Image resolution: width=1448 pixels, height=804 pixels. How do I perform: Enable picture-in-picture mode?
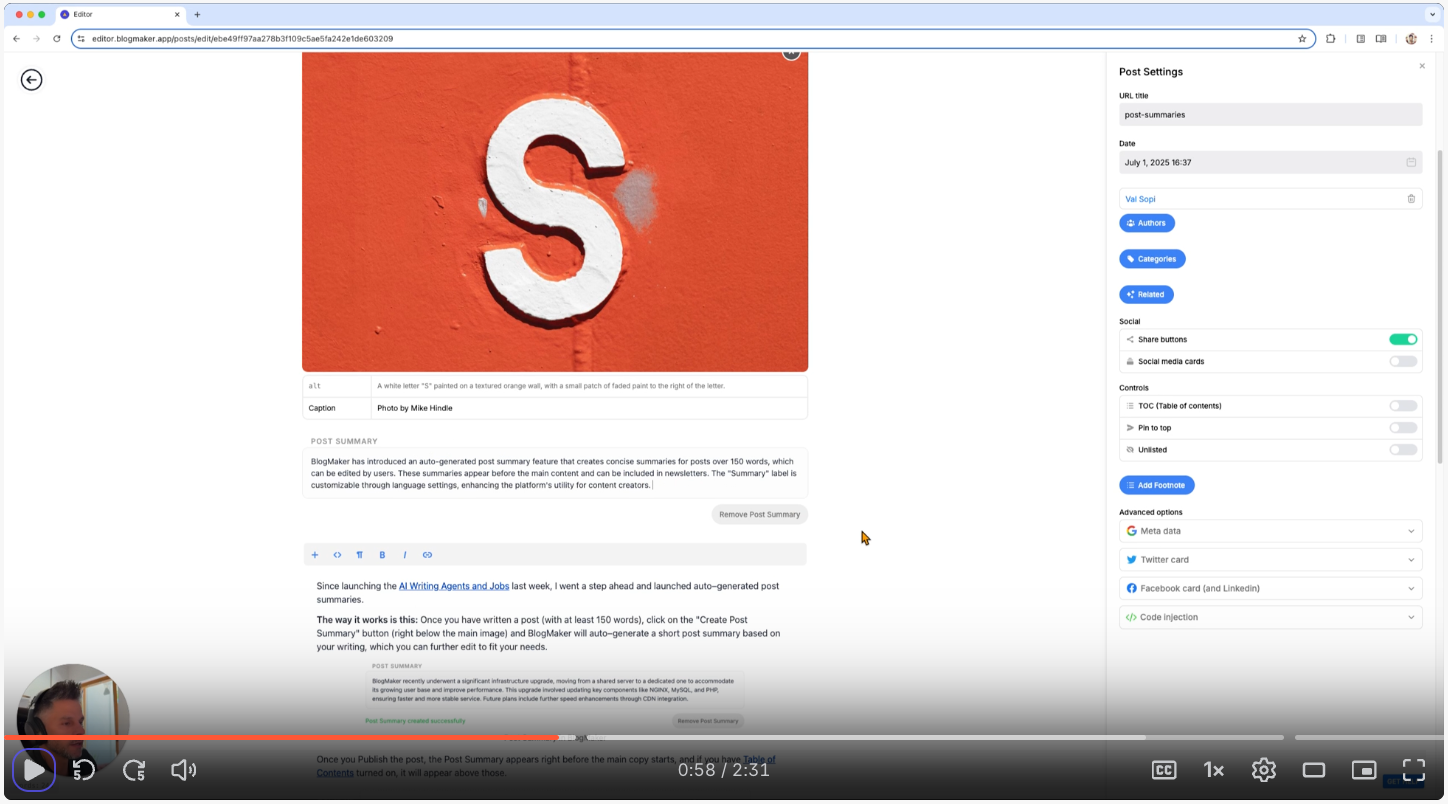click(x=1364, y=770)
